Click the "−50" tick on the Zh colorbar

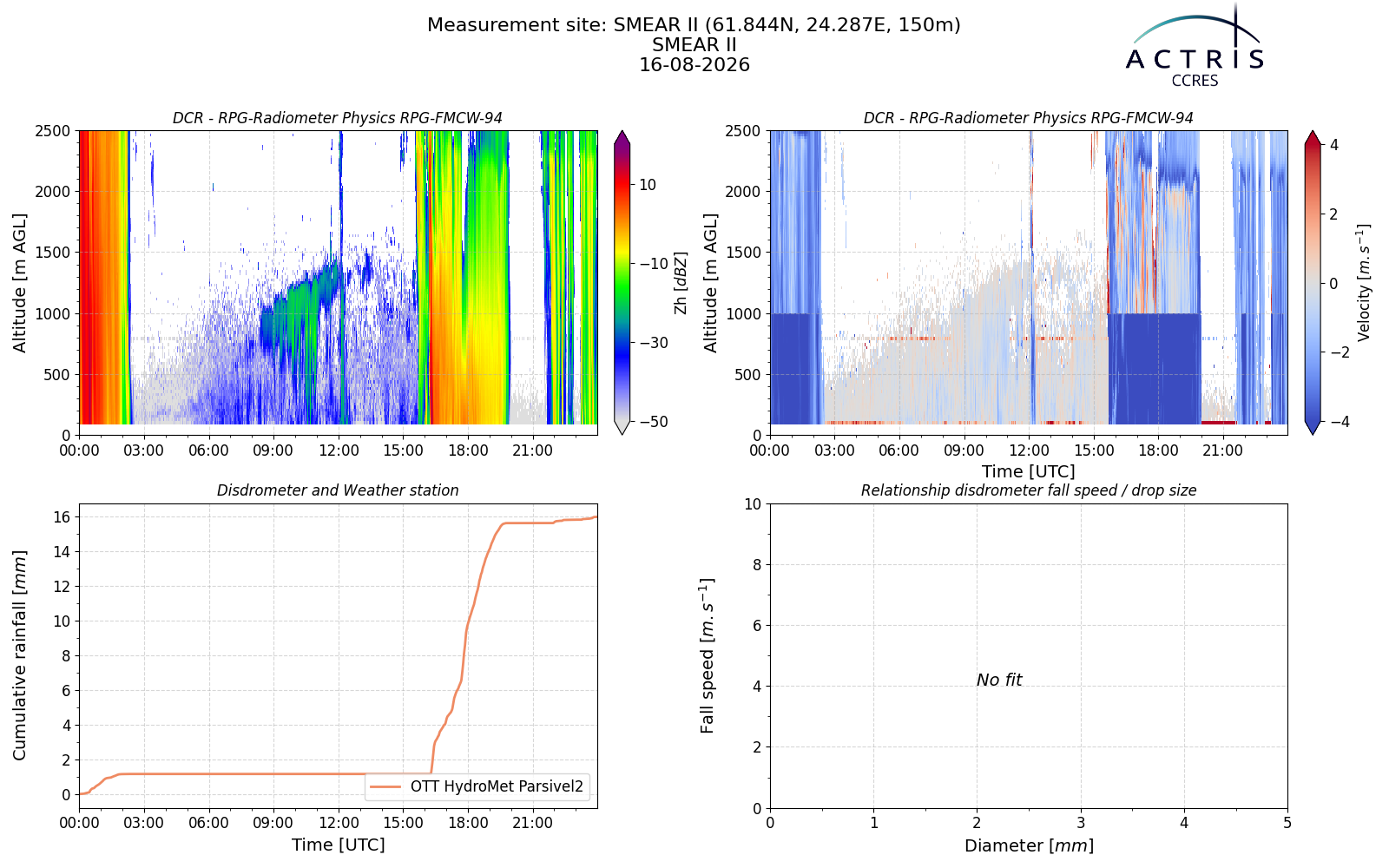click(x=653, y=422)
